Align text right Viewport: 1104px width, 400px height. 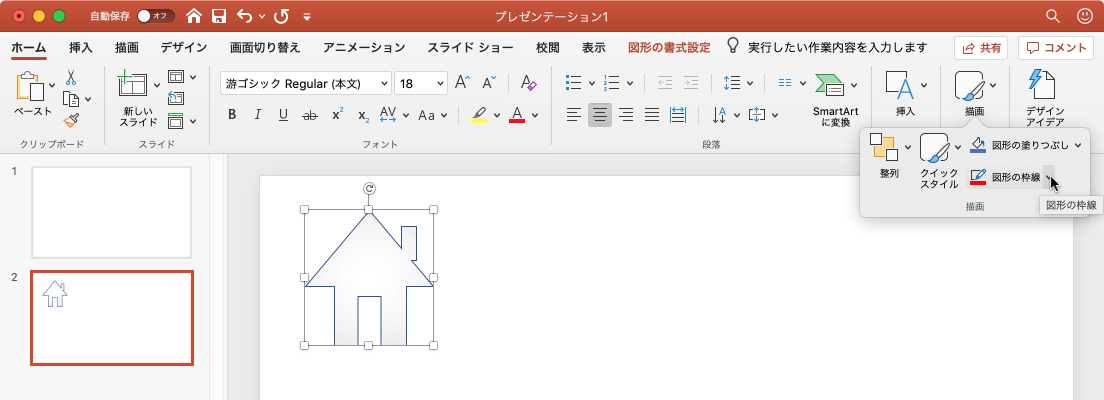click(x=625, y=115)
